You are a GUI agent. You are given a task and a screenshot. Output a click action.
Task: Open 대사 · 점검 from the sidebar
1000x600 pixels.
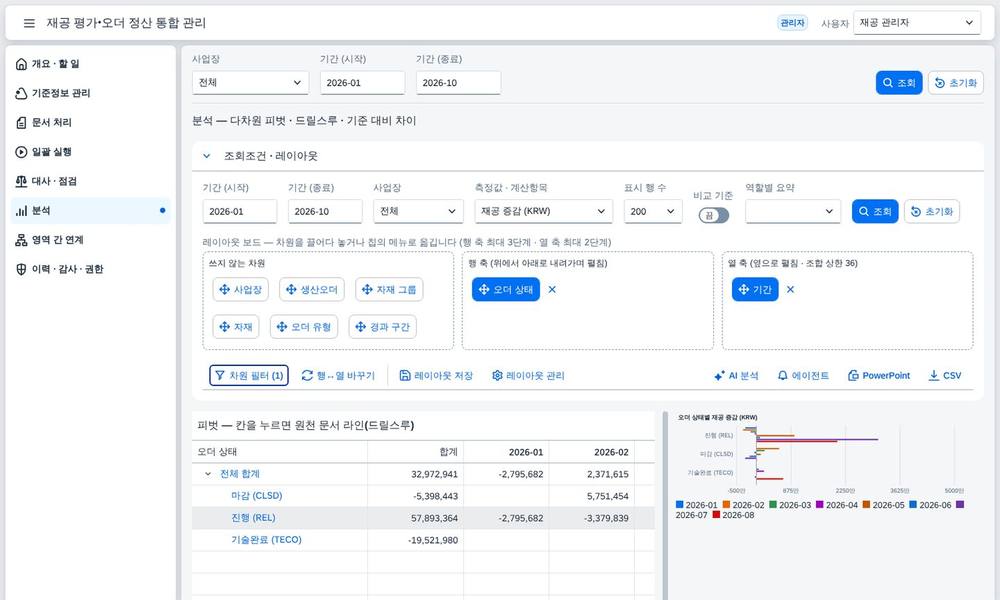91,181
